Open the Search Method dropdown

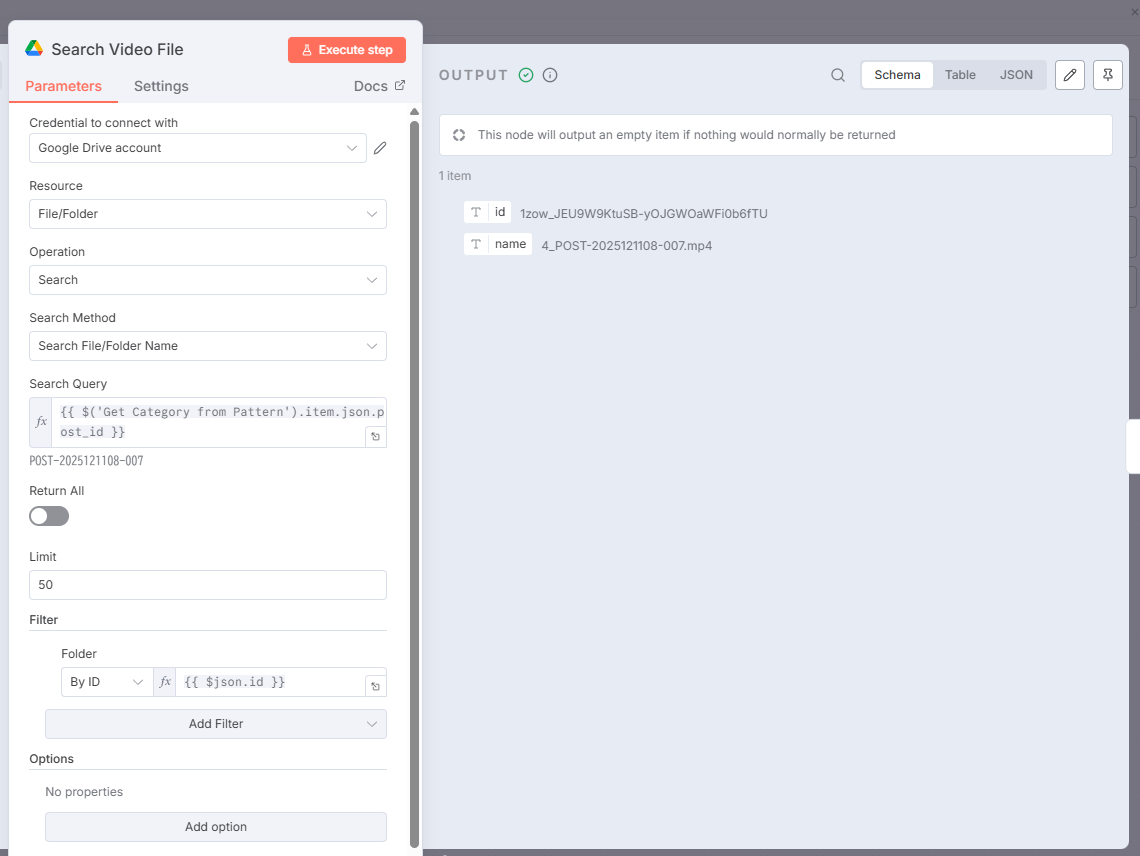208,346
